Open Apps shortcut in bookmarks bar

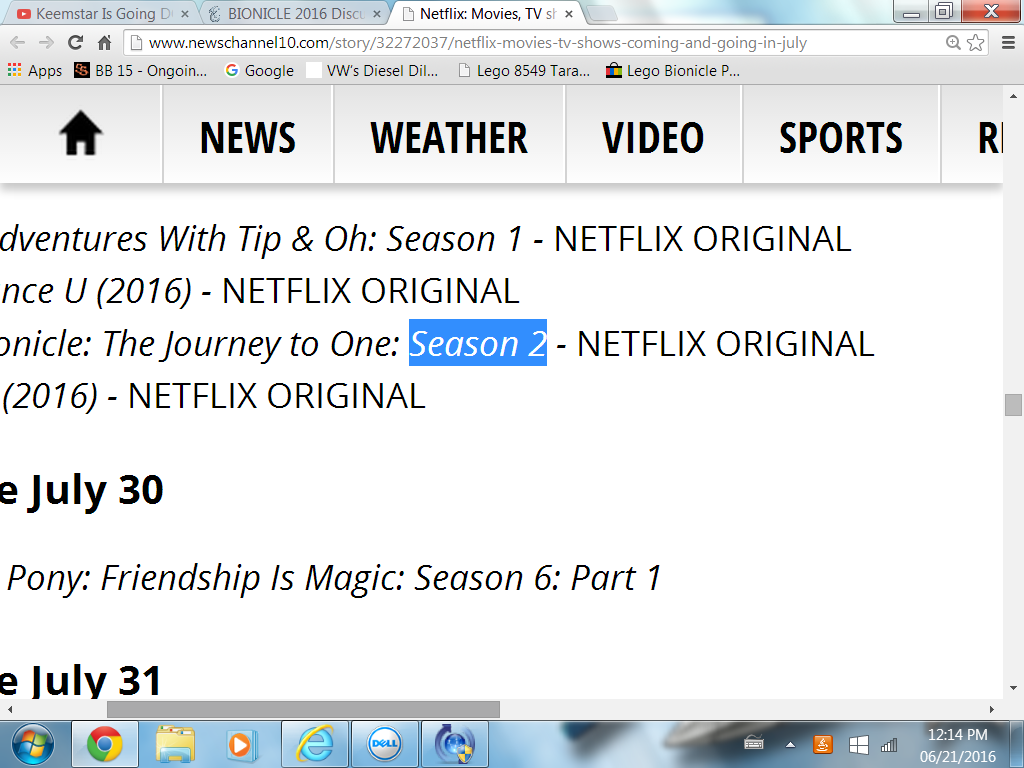click(35, 71)
